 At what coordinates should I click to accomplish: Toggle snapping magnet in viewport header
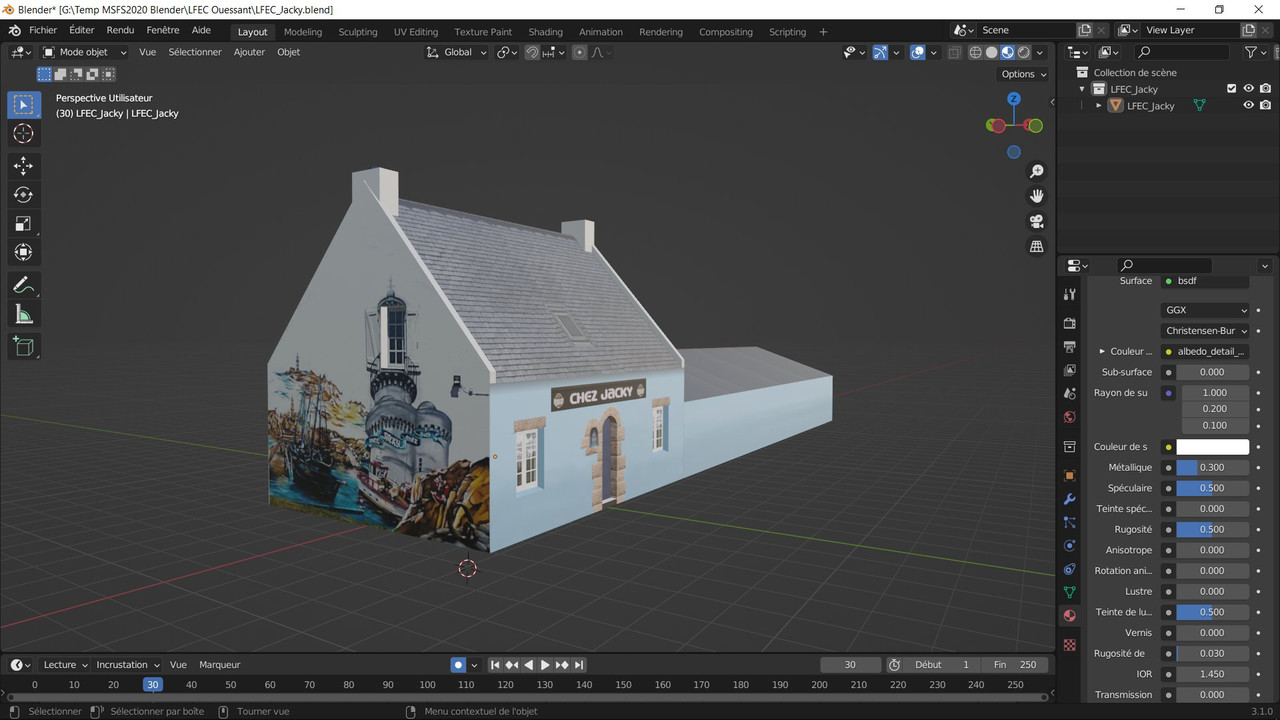(532, 52)
